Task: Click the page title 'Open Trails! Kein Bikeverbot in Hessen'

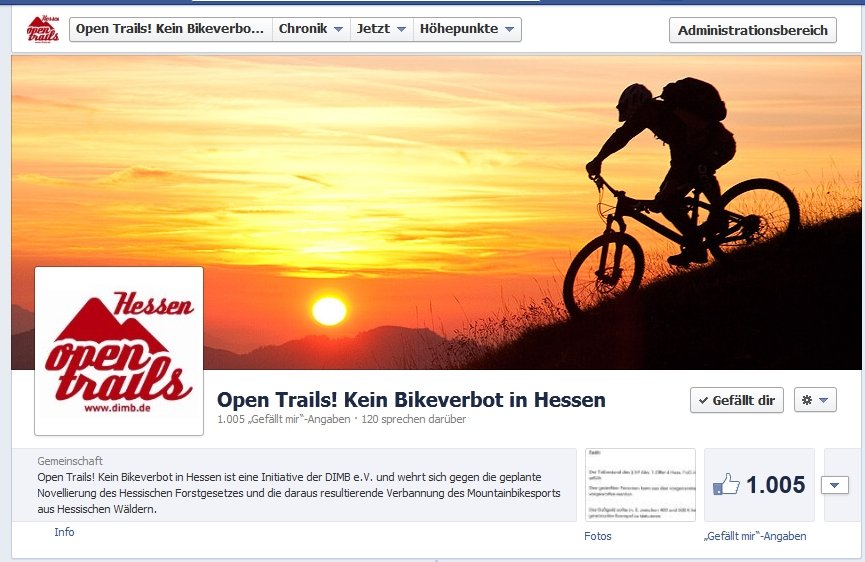Action: pyautogui.click(x=411, y=399)
